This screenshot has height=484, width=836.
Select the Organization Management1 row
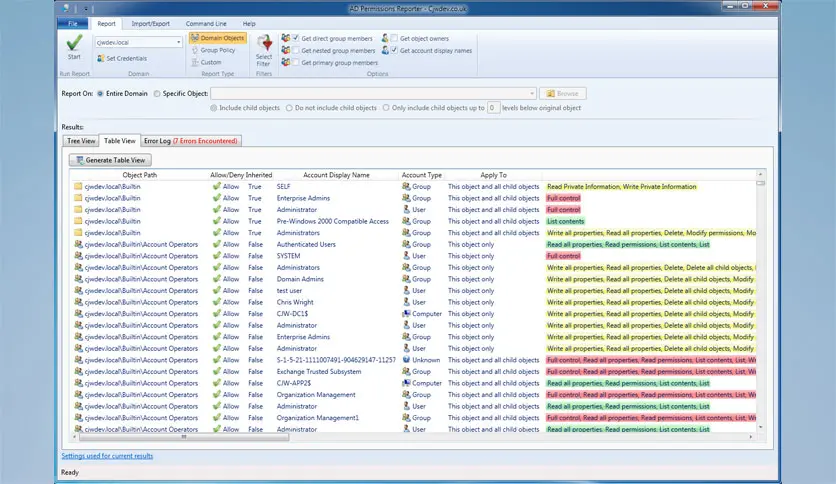pyautogui.click(x=414, y=418)
